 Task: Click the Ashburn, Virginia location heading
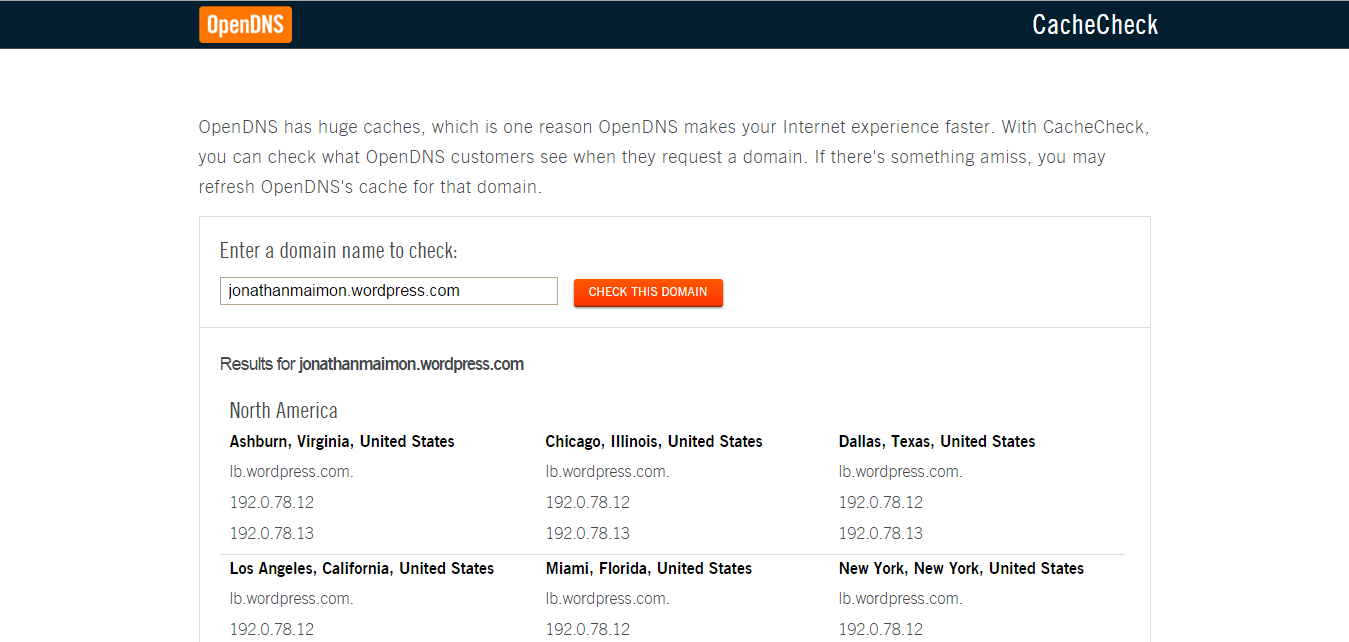pyautogui.click(x=342, y=442)
